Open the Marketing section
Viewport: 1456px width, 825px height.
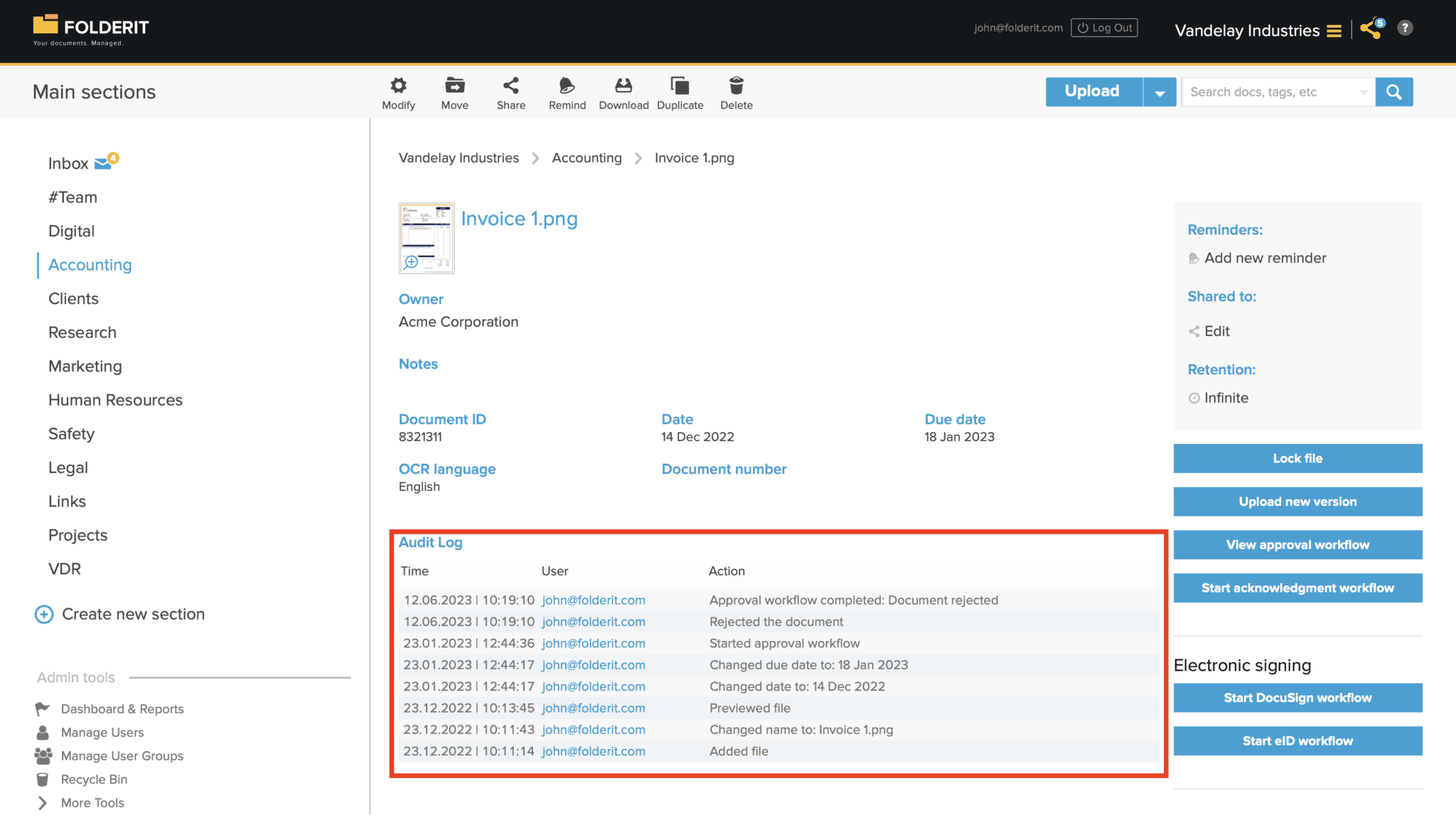point(85,367)
